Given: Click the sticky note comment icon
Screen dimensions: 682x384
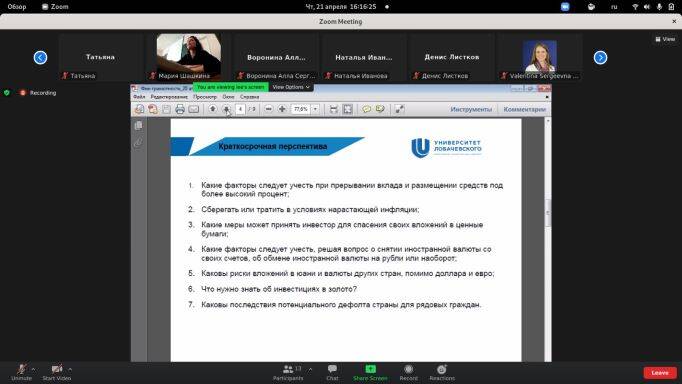Looking at the screenshot, I should click(x=367, y=109).
